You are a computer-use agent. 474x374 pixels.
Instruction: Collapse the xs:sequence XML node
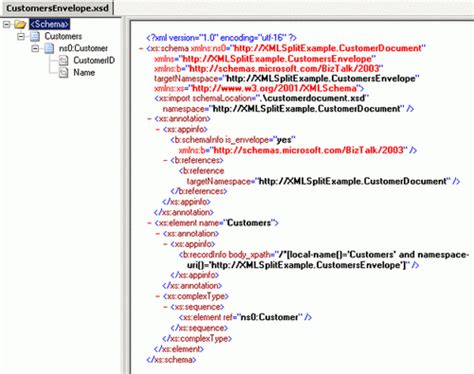point(166,307)
